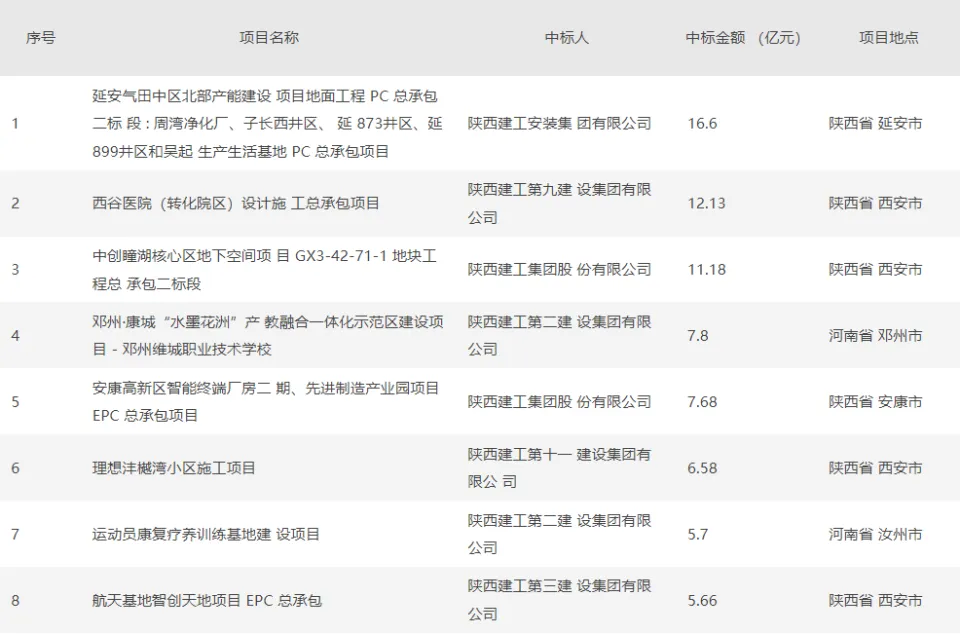Image resolution: width=960 pixels, height=634 pixels.
Task: Select the 陕西建工第九建设集团 bidder cell
Action: tap(559, 203)
